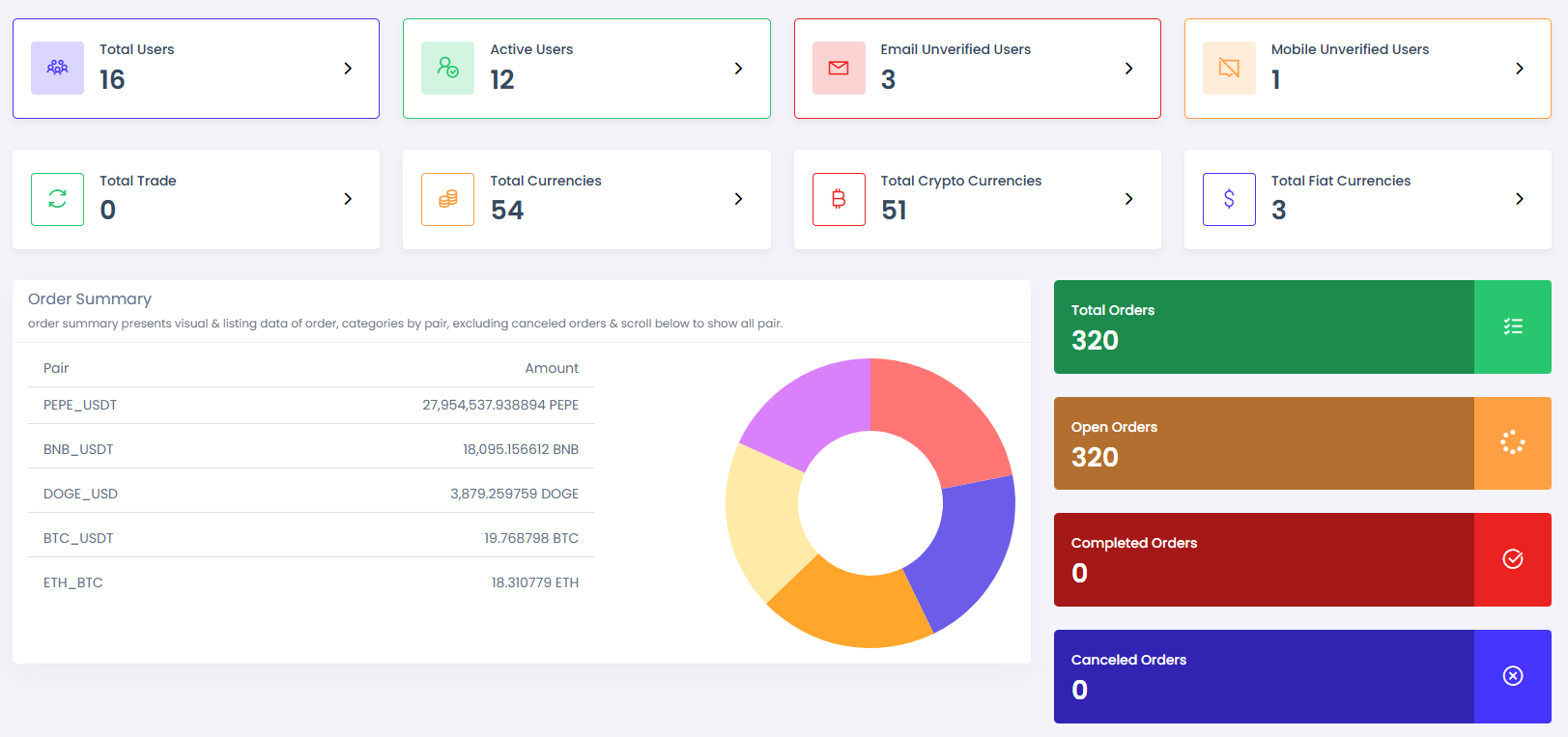The image size is (1568, 737).
Task: Click the Total Trade refresh arrows icon
Action: pos(57,199)
